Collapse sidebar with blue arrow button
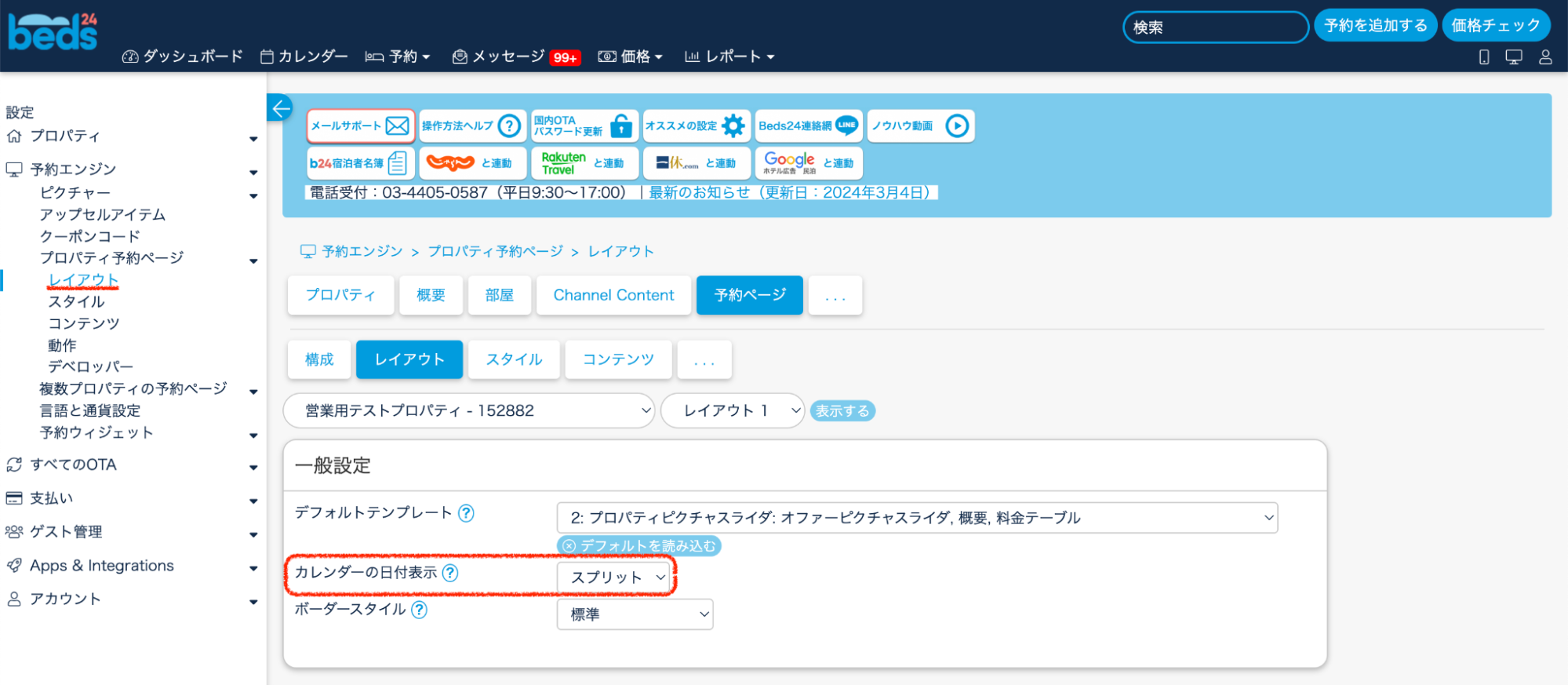 coord(280,108)
